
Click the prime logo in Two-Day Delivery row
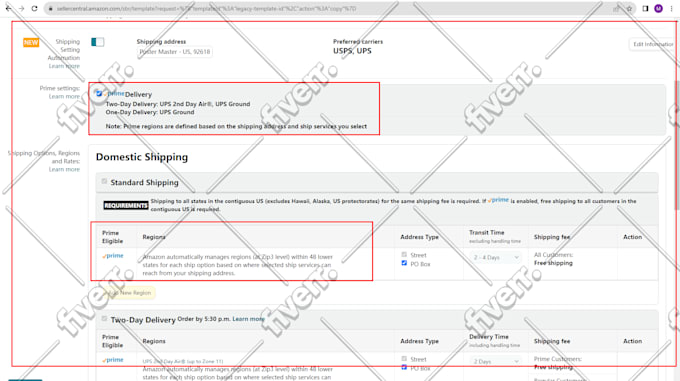point(113,360)
